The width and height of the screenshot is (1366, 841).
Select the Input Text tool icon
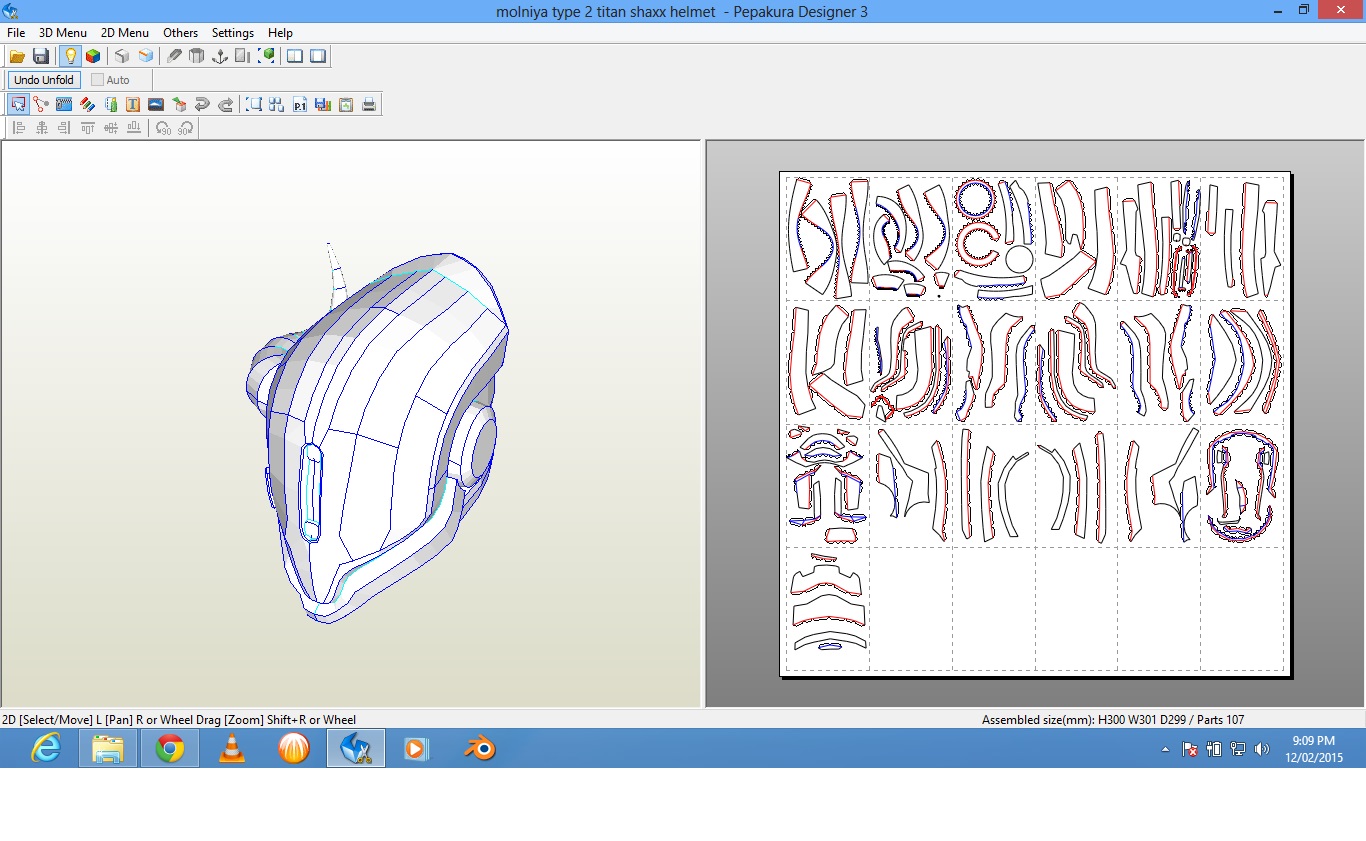click(133, 104)
